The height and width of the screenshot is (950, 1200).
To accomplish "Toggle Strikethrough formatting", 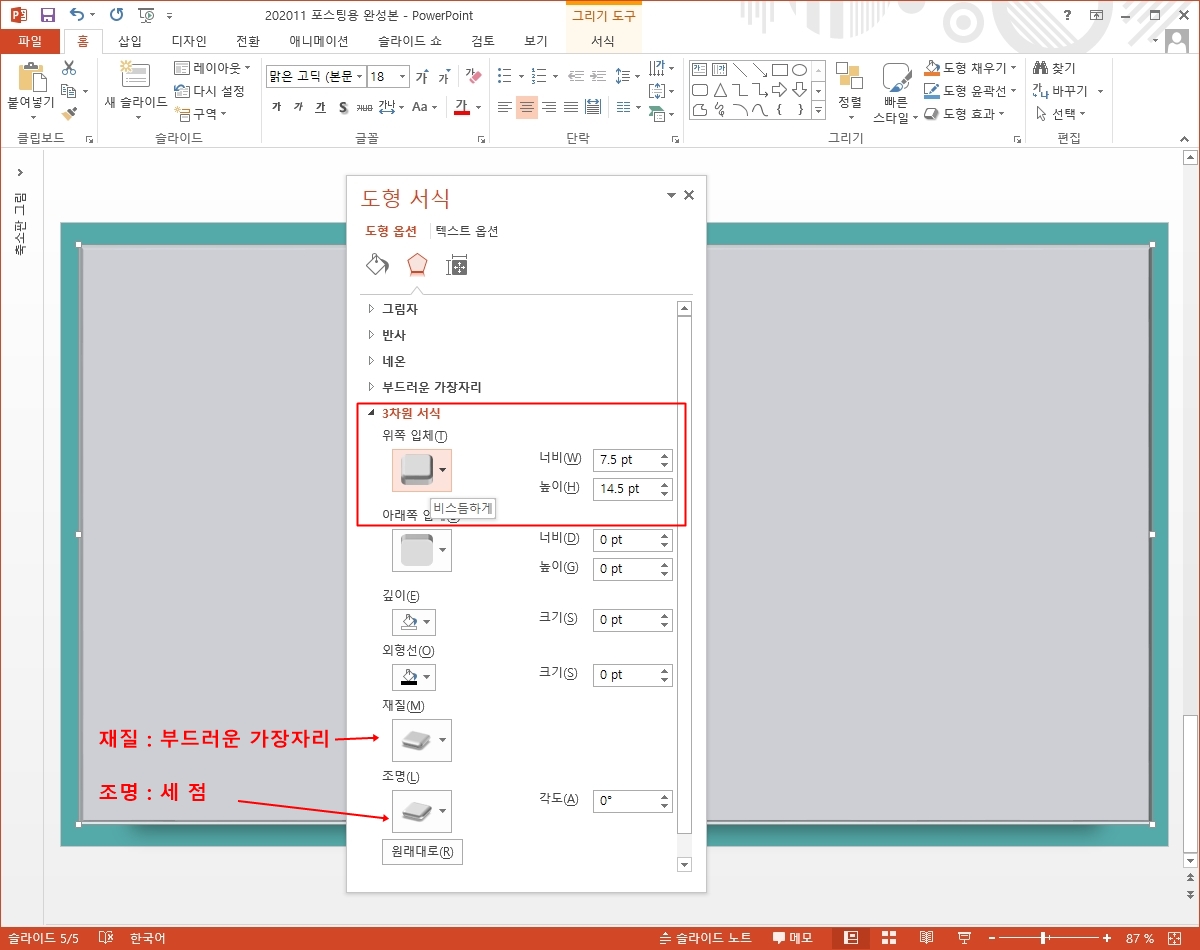I will click(365, 107).
